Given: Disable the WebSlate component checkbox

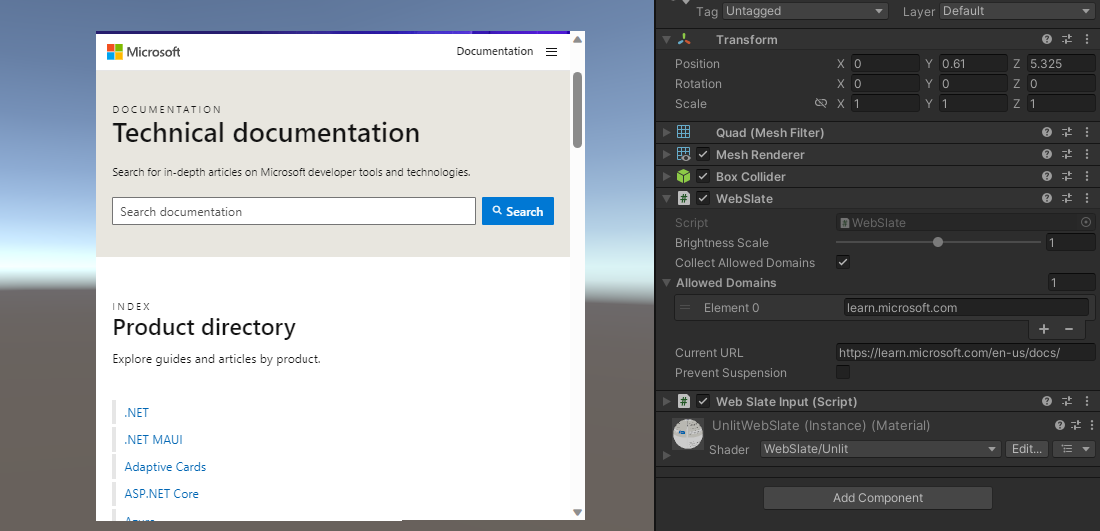Looking at the screenshot, I should 703,199.
